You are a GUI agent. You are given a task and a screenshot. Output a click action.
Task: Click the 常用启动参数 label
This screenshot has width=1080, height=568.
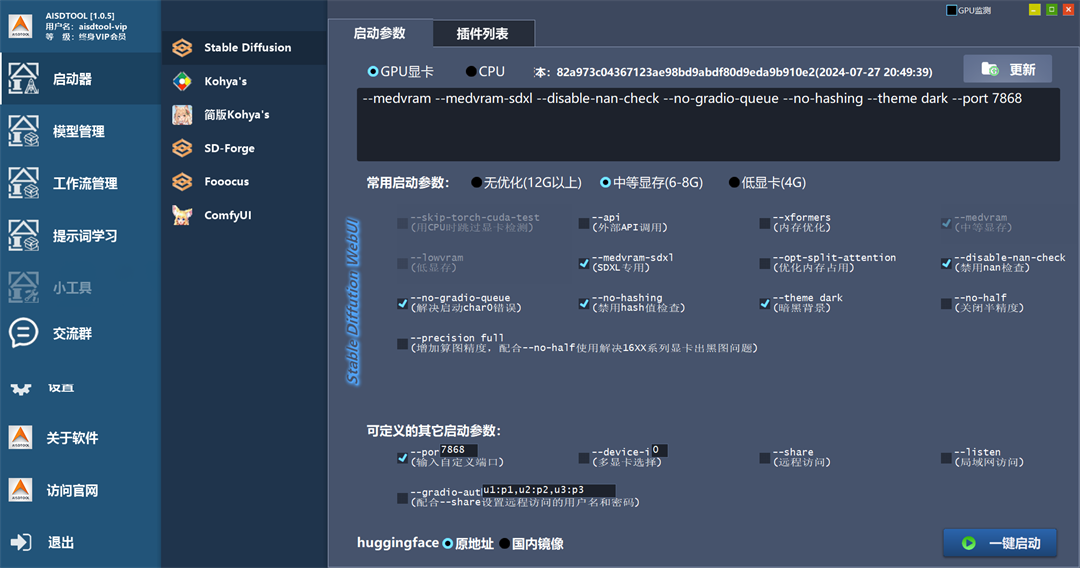click(408, 183)
